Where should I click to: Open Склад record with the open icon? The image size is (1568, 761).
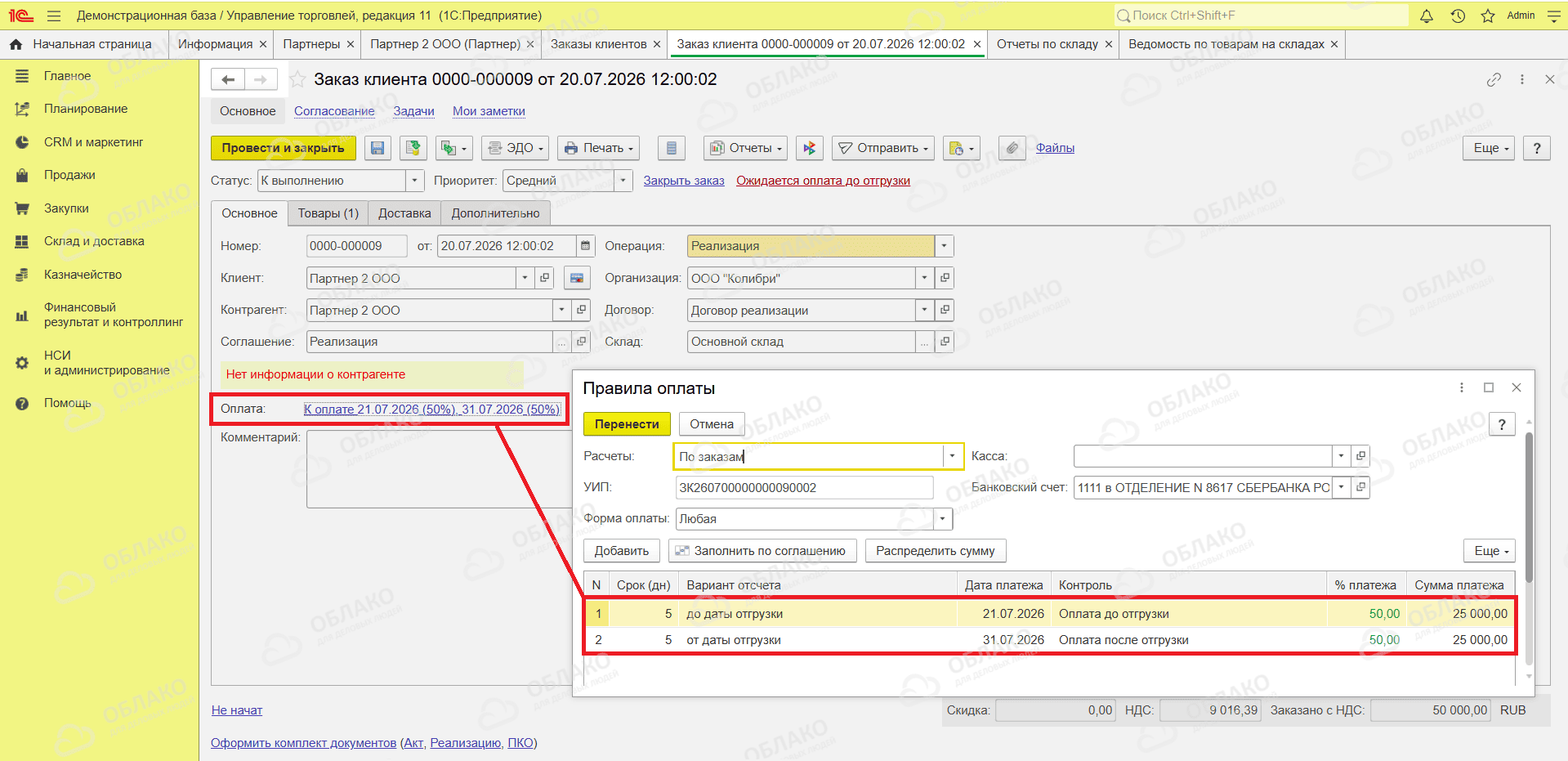click(945, 342)
